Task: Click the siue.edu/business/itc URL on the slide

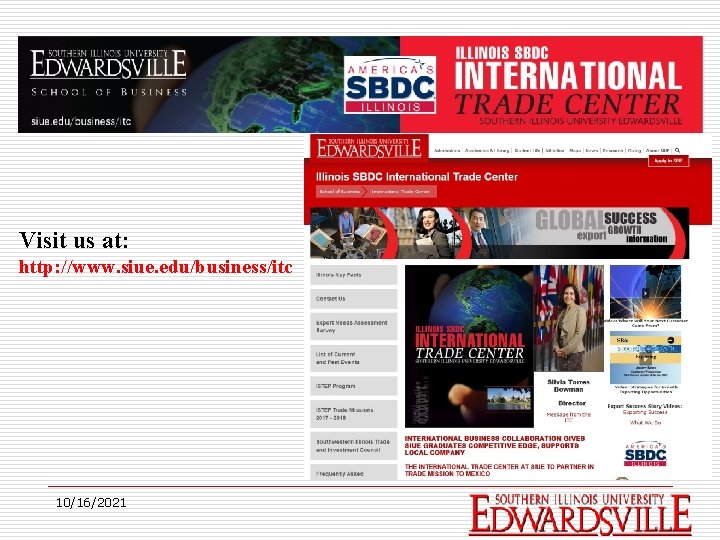Action: (x=155, y=267)
